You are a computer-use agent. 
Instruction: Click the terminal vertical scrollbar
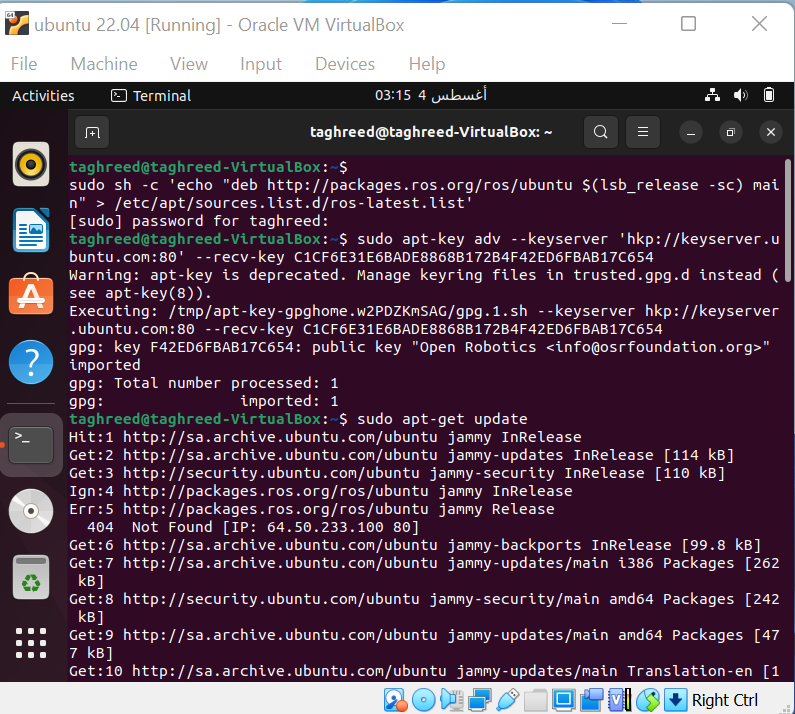point(787,221)
